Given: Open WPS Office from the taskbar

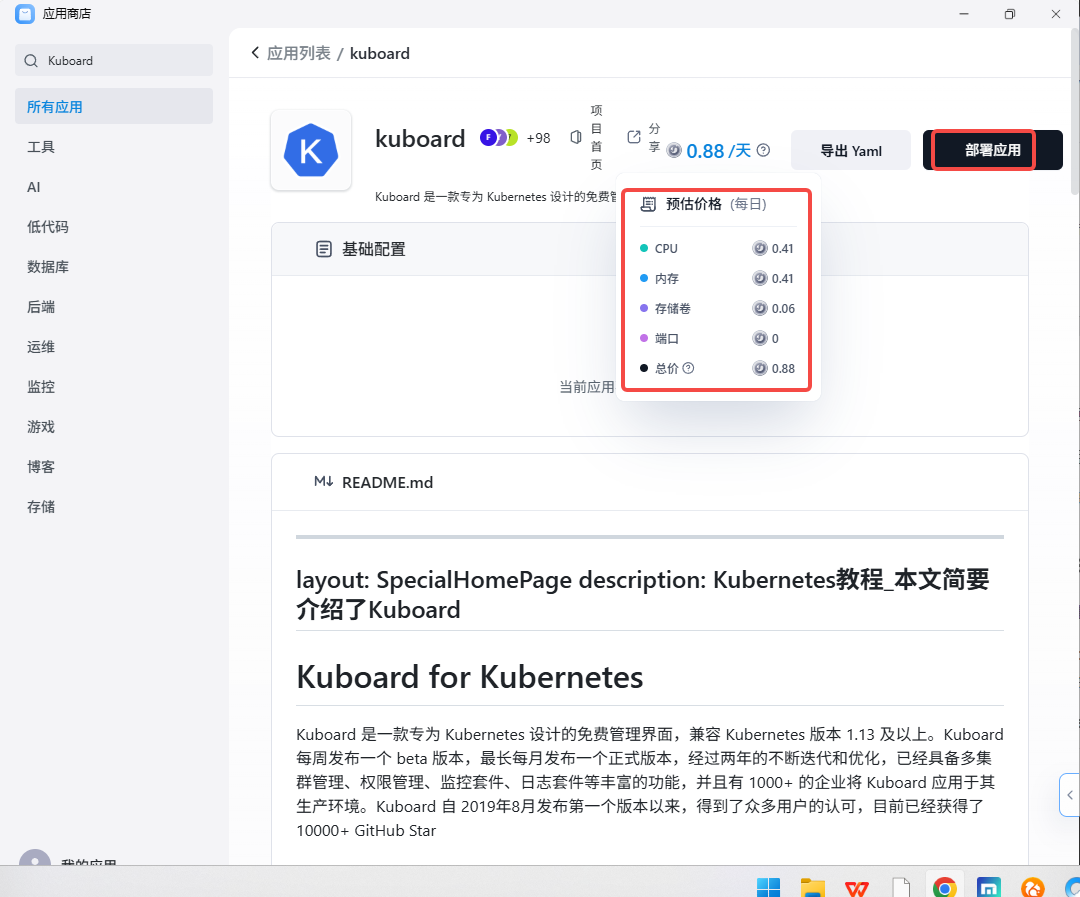Looking at the screenshot, I should (x=857, y=887).
